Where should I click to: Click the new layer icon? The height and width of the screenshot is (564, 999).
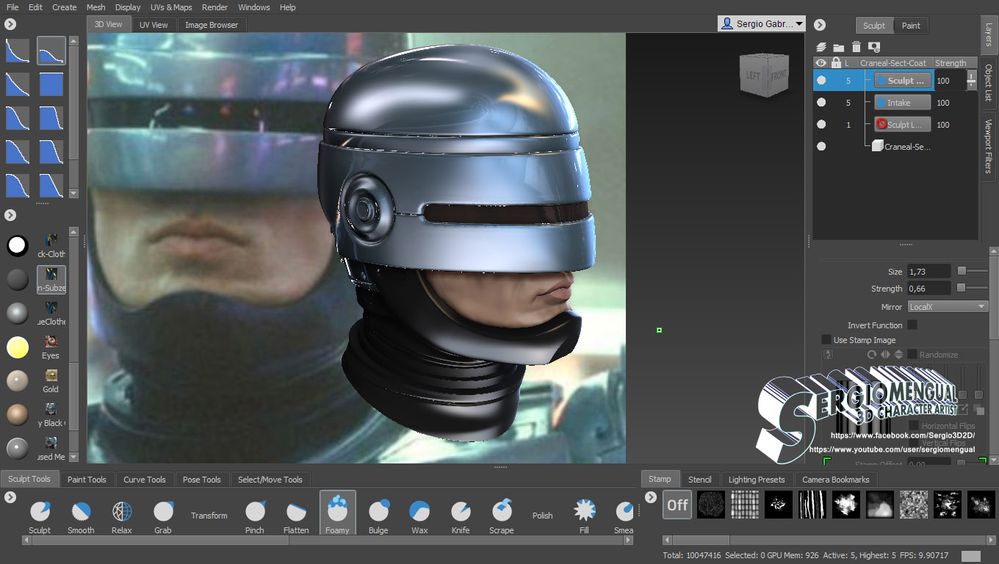(x=821, y=47)
